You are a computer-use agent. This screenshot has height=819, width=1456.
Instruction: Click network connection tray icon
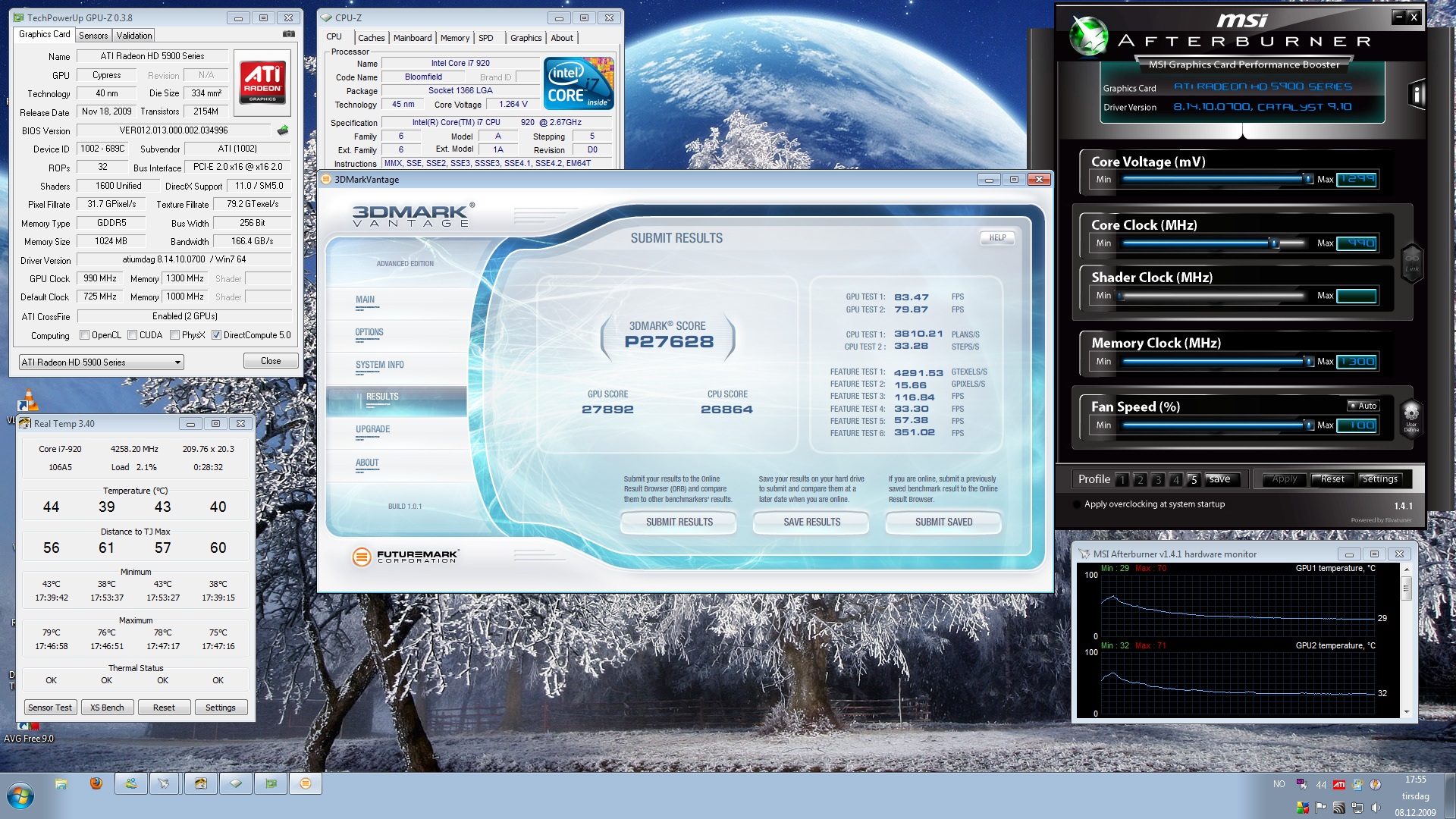1357,808
